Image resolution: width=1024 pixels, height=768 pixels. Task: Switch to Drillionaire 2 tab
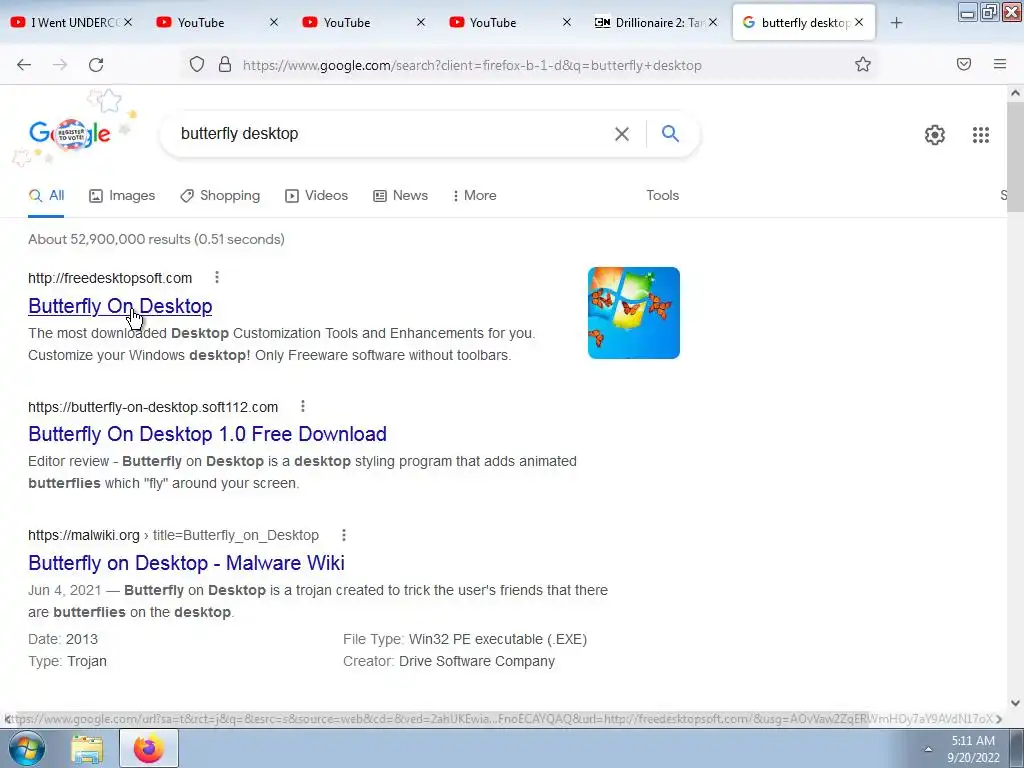click(656, 22)
